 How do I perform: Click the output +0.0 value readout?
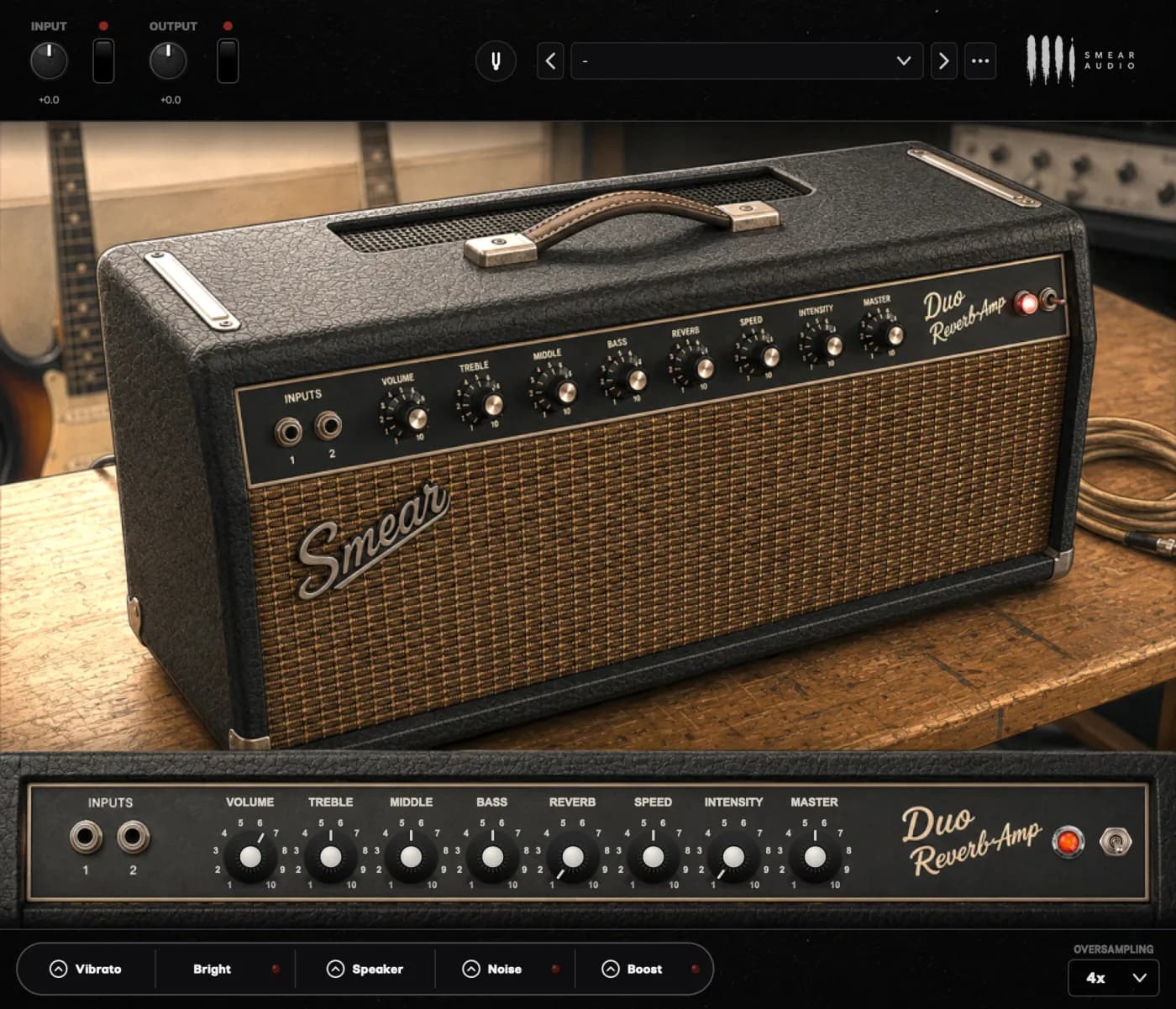tap(171, 100)
